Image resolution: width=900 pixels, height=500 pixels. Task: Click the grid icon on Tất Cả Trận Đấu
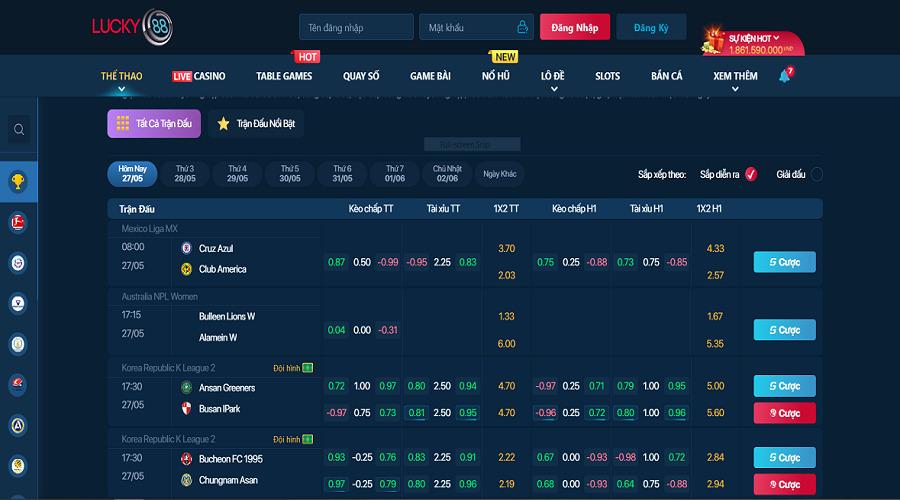(123, 123)
